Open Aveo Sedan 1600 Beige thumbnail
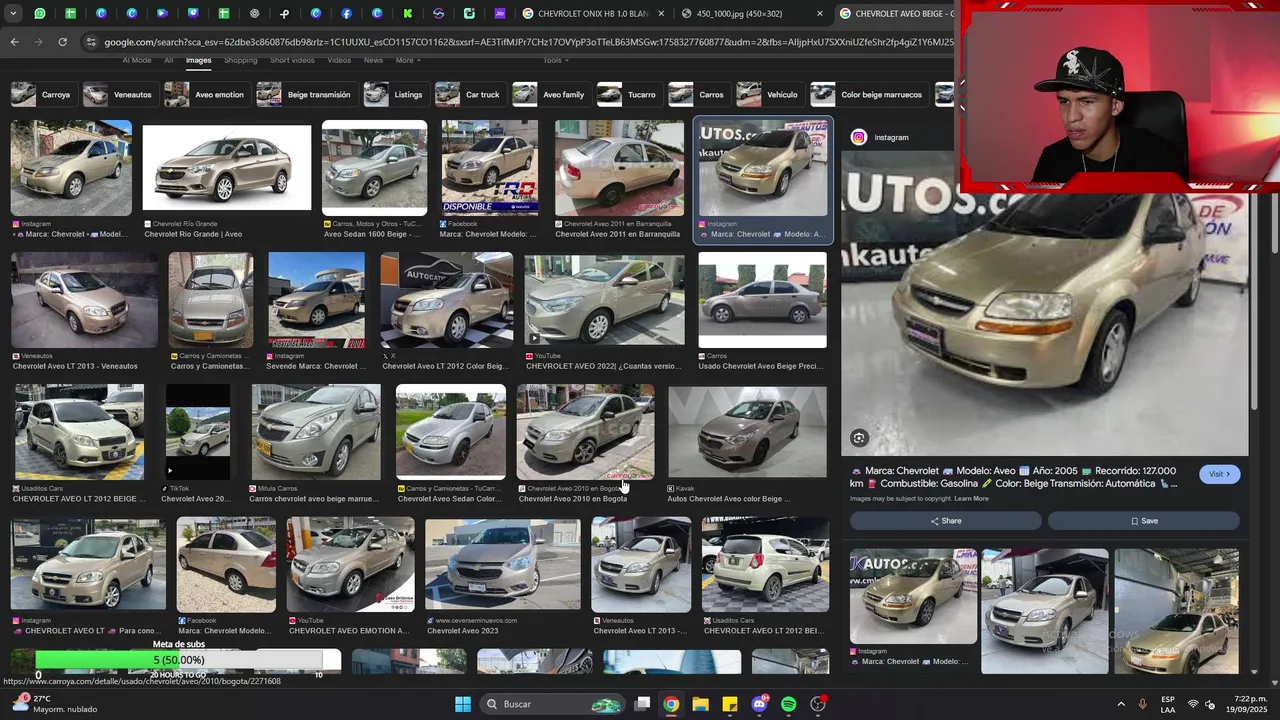 point(374,167)
